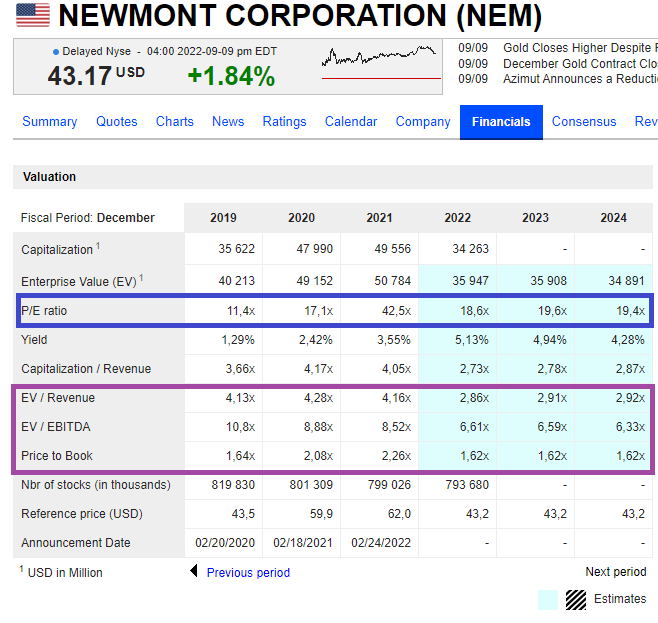
Task: Open the intraday mini price chart
Action: click(x=380, y=62)
